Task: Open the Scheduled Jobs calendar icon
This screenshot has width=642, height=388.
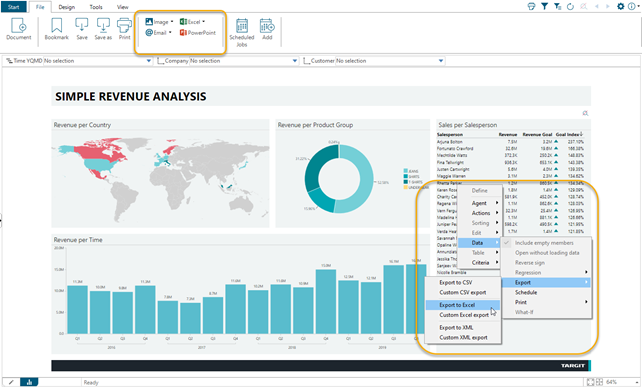Action: click(242, 26)
